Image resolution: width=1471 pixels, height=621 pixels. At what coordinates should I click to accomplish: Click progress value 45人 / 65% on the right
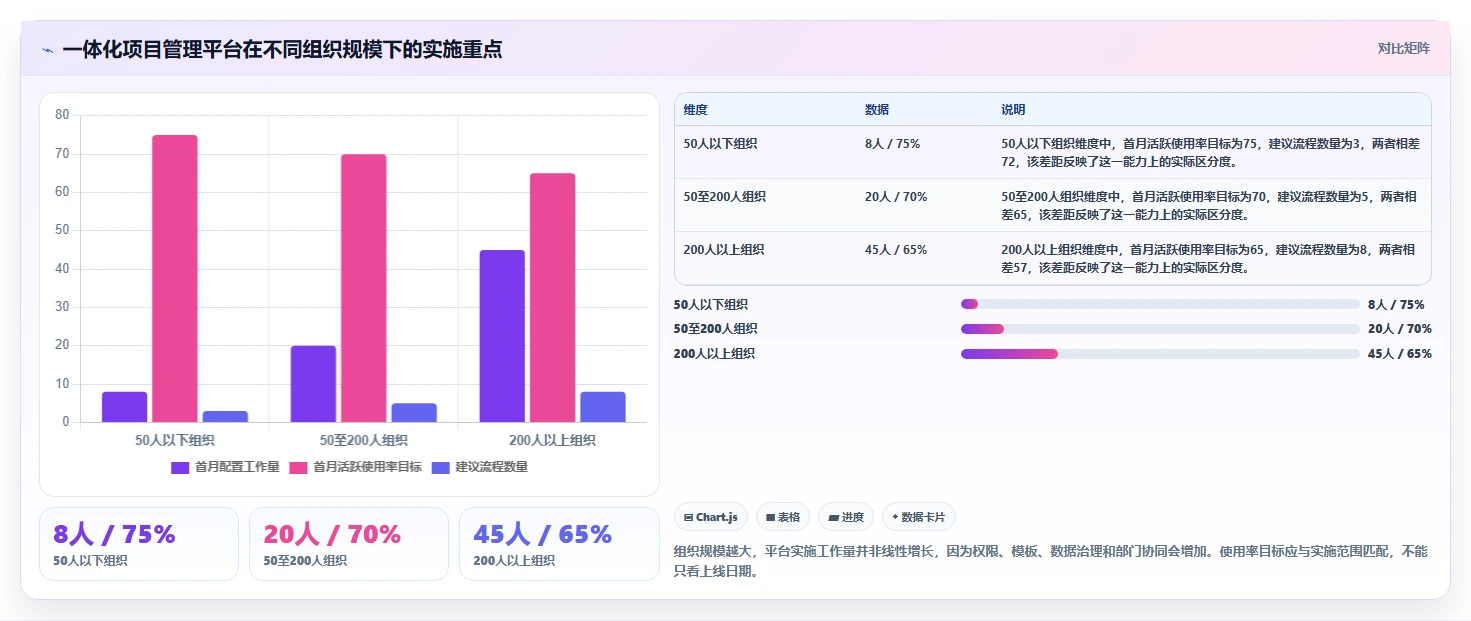[x=1400, y=354]
